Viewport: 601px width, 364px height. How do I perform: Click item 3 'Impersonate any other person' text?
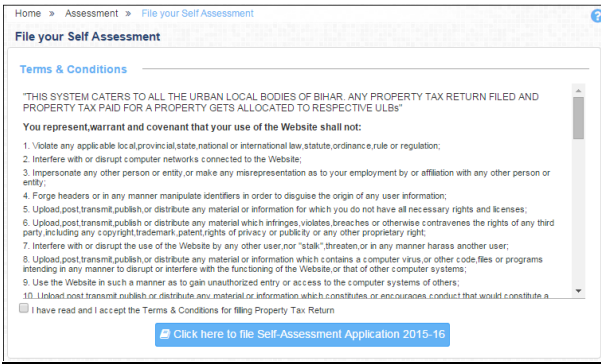point(286,177)
